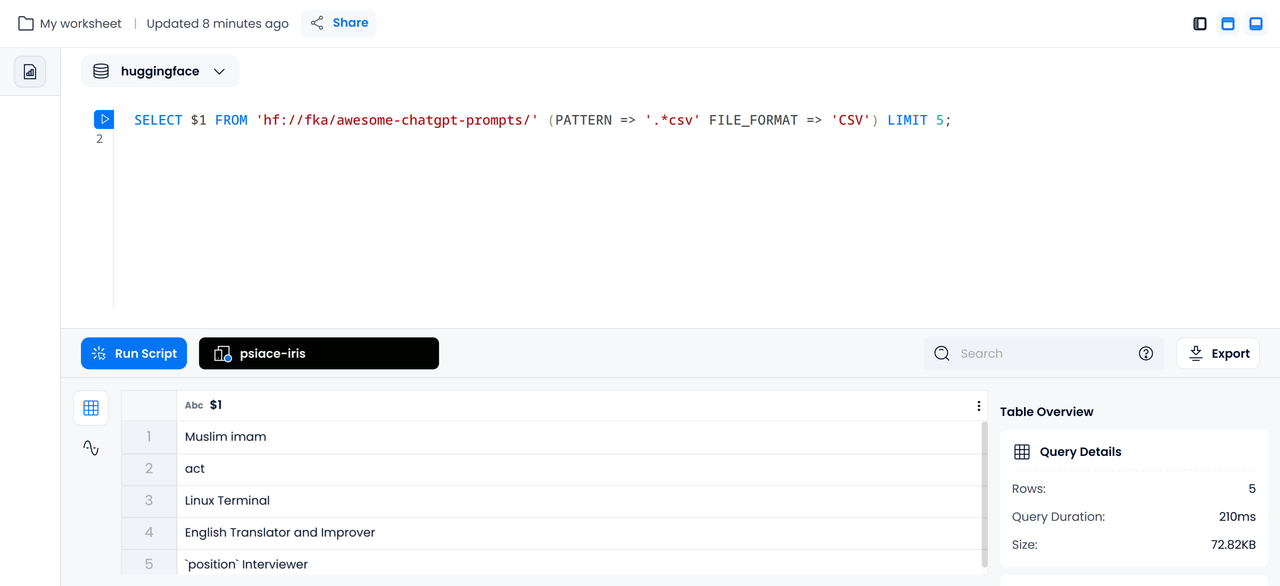Screen dimensions: 1280x586
Task: Click the search help question mark icon
Action: point(1146,354)
